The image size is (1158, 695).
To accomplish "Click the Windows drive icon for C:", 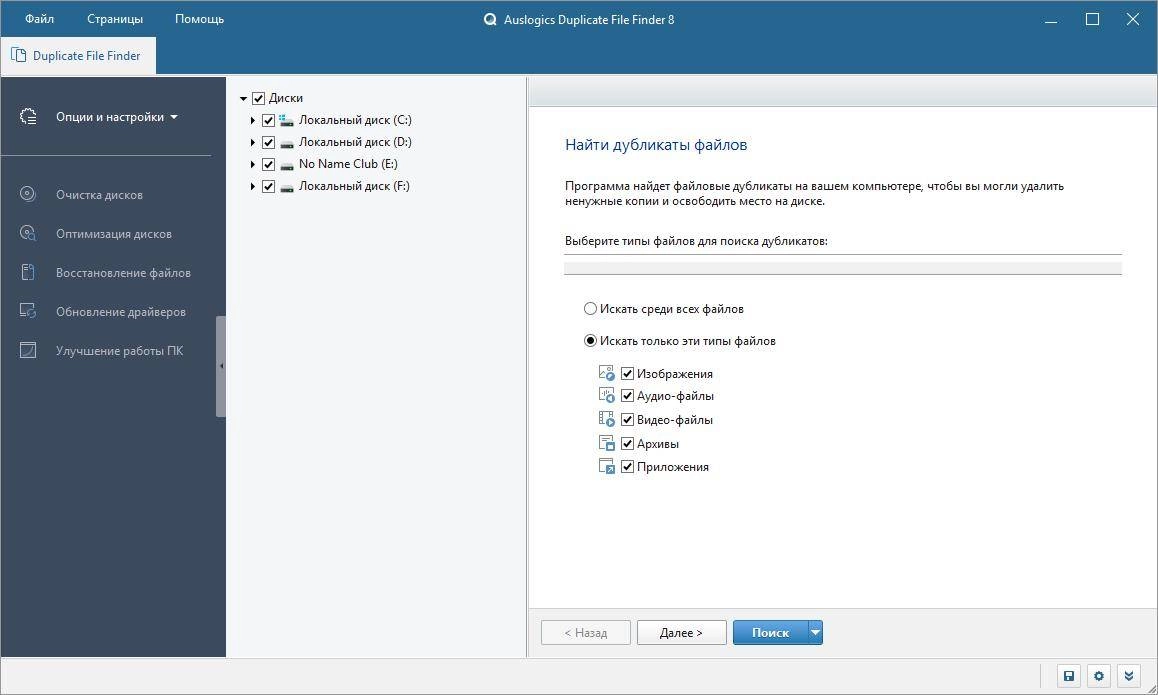I will [x=287, y=120].
